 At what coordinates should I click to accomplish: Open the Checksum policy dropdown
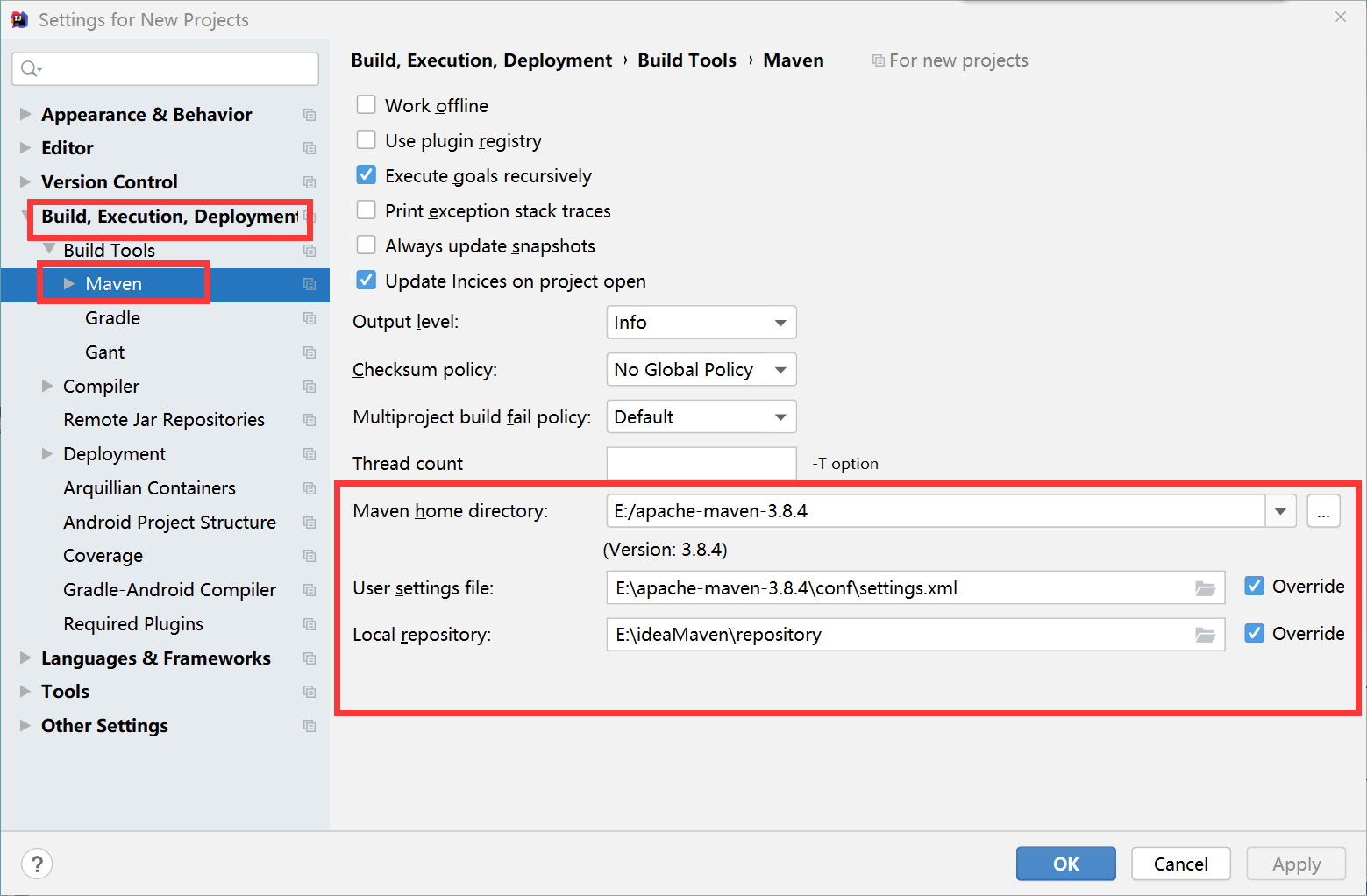(x=701, y=370)
